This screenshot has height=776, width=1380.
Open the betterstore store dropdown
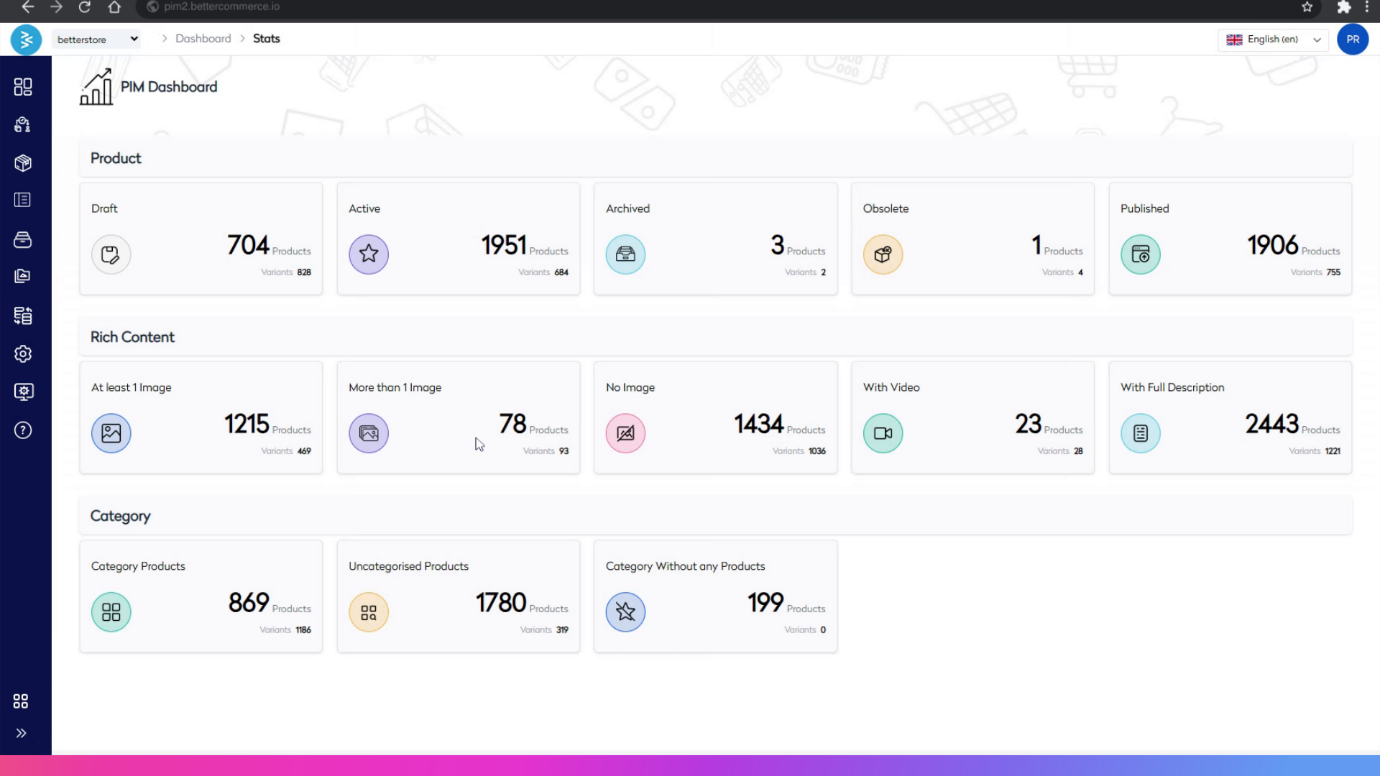[97, 39]
